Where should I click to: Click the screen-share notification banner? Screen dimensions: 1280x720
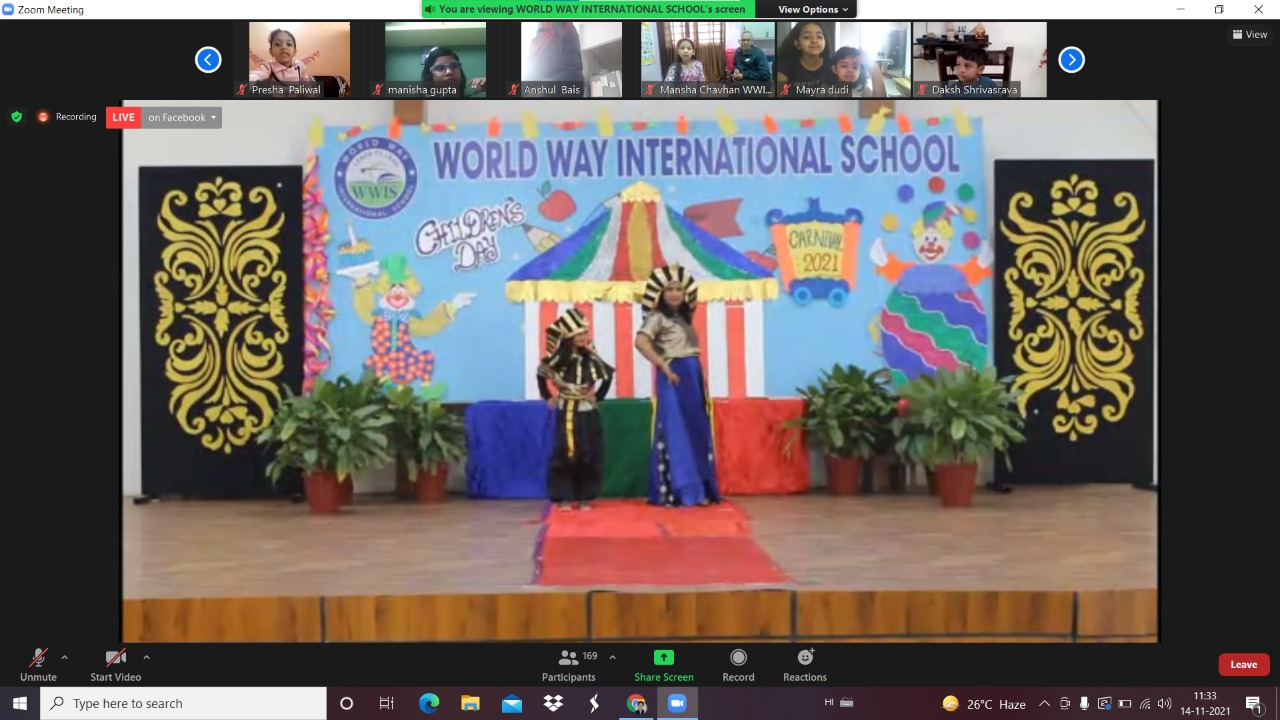pyautogui.click(x=588, y=9)
